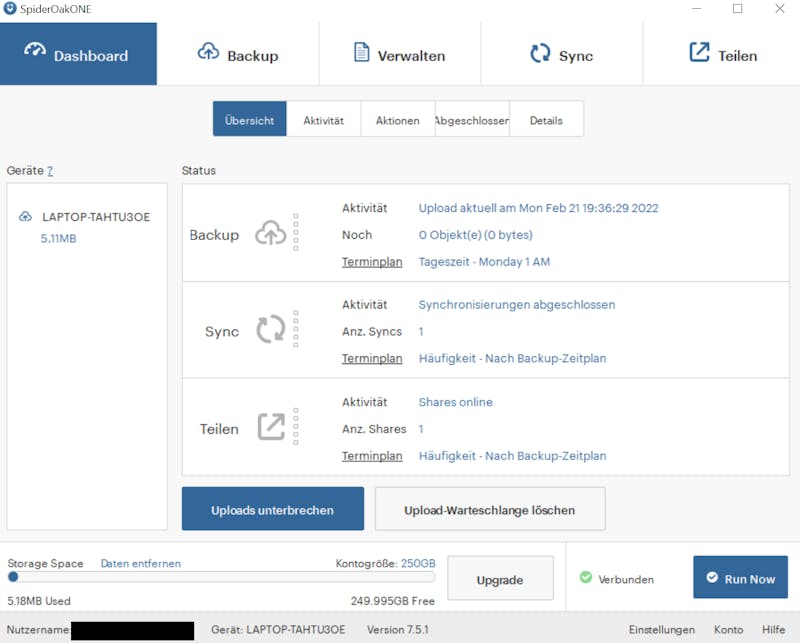Select device LAPTOP-TAHTU3OE in Geräte list
800x643 pixels.
(96, 217)
